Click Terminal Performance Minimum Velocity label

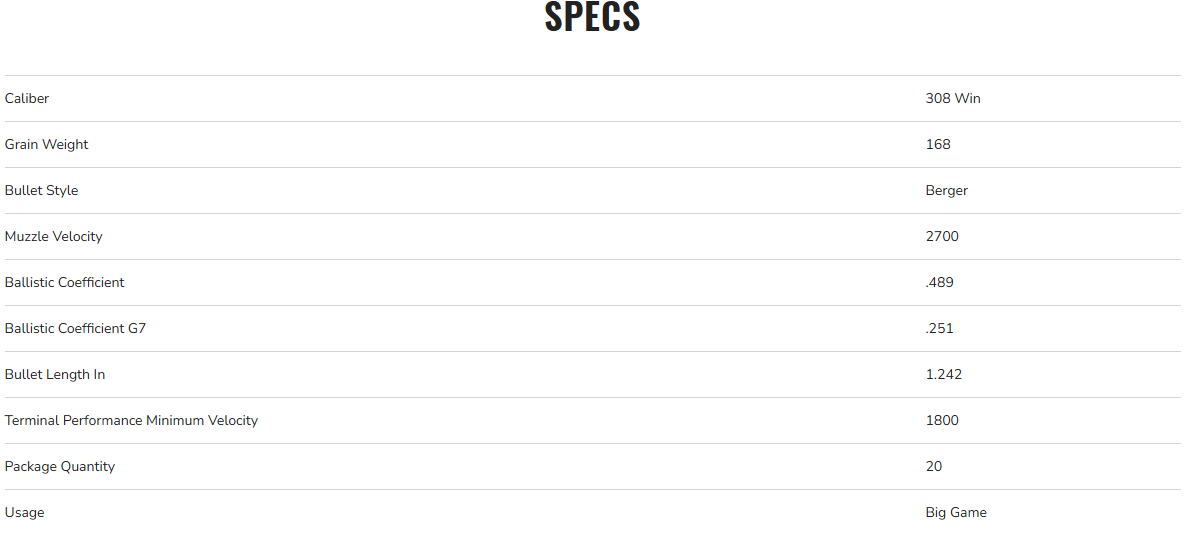click(131, 421)
